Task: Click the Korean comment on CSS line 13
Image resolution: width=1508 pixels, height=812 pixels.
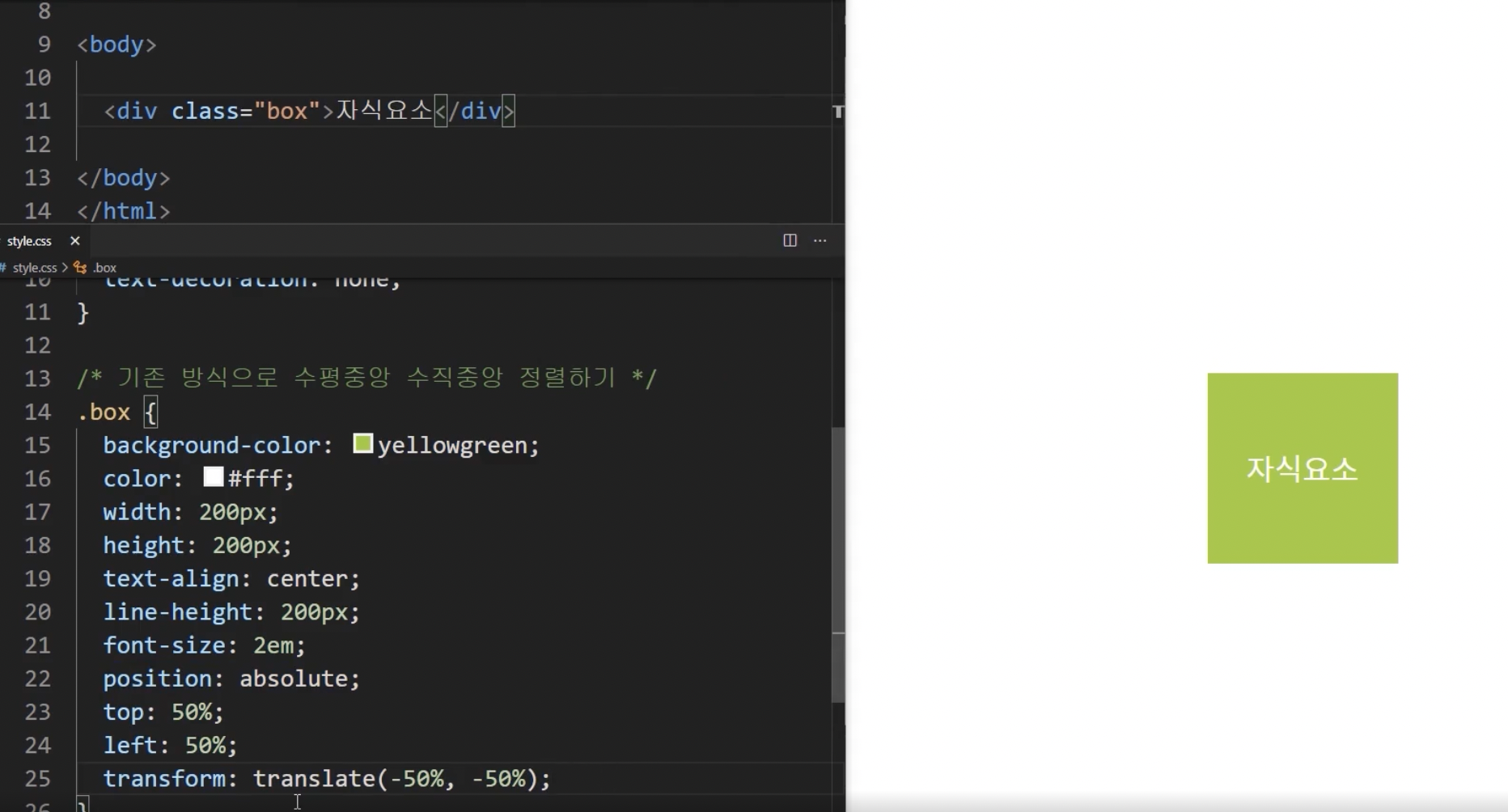Action: pyautogui.click(x=367, y=378)
